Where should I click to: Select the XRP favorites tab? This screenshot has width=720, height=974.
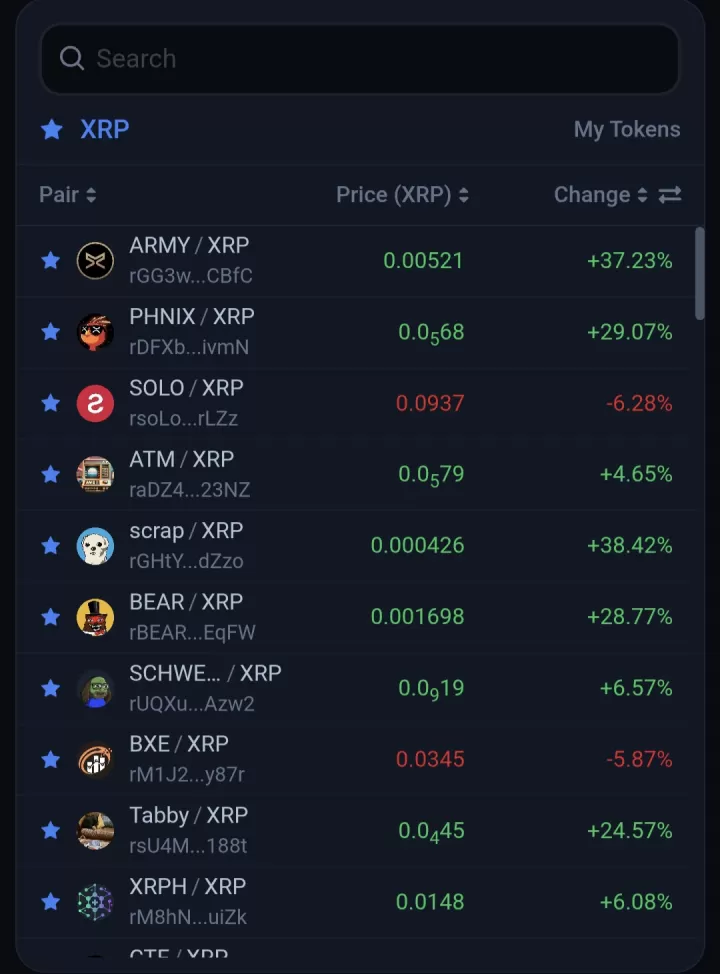point(103,129)
